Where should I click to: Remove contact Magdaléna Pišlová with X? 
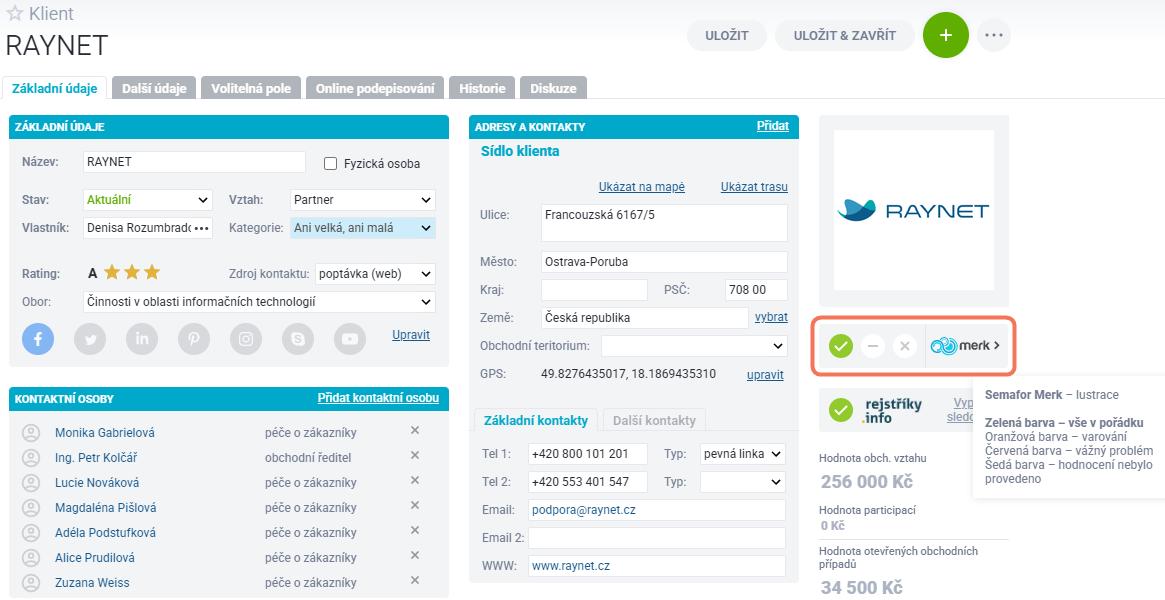pos(415,506)
